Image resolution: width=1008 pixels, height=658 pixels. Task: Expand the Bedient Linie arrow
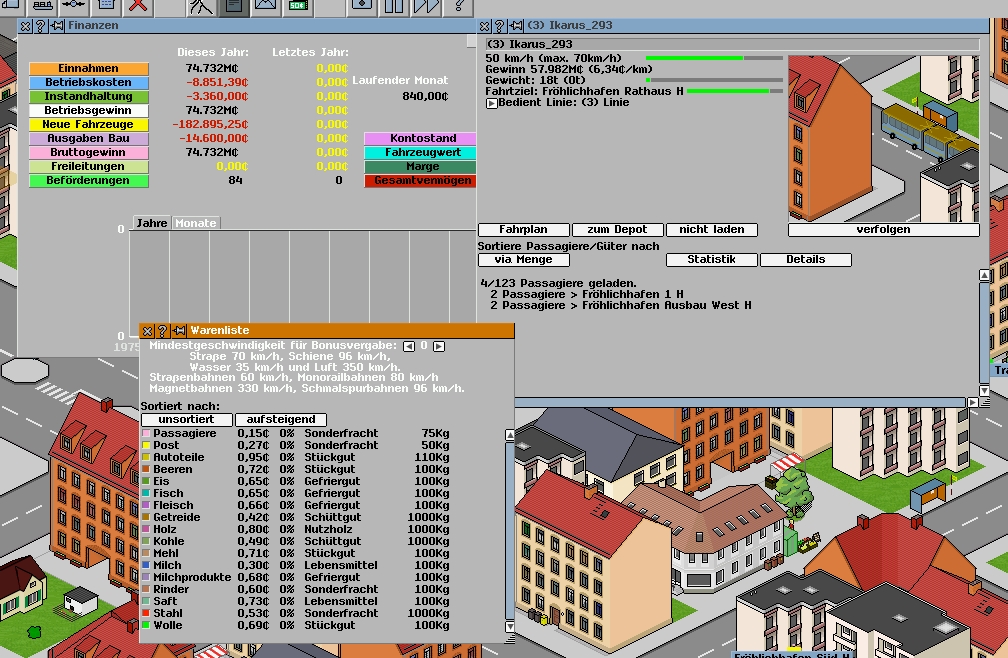click(491, 103)
